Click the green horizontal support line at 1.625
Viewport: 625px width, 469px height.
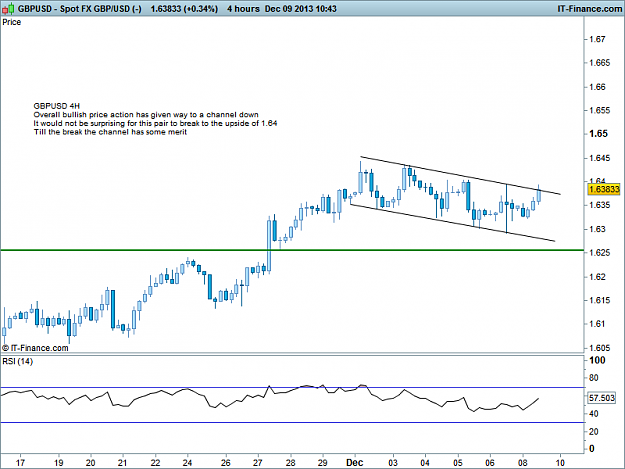tap(292, 250)
